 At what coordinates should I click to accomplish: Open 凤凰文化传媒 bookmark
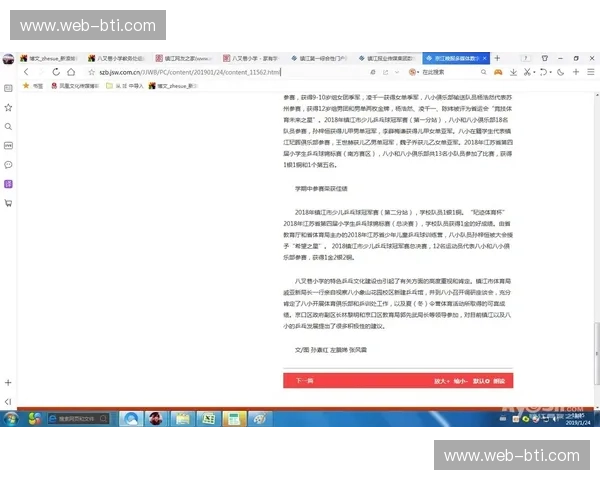pyautogui.click(x=75, y=86)
